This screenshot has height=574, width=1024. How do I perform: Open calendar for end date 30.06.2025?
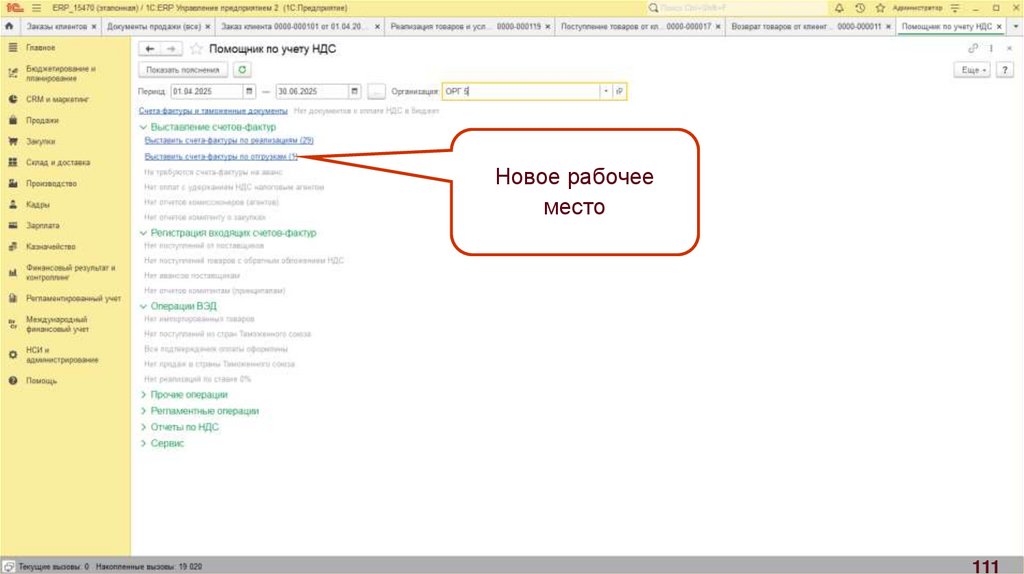(354, 91)
